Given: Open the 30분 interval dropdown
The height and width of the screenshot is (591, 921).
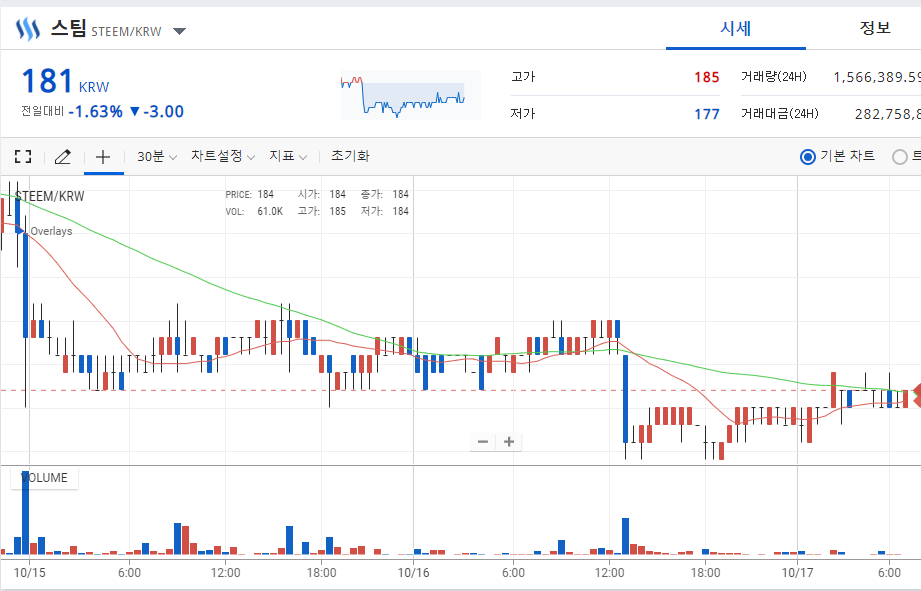Looking at the screenshot, I should pos(157,156).
